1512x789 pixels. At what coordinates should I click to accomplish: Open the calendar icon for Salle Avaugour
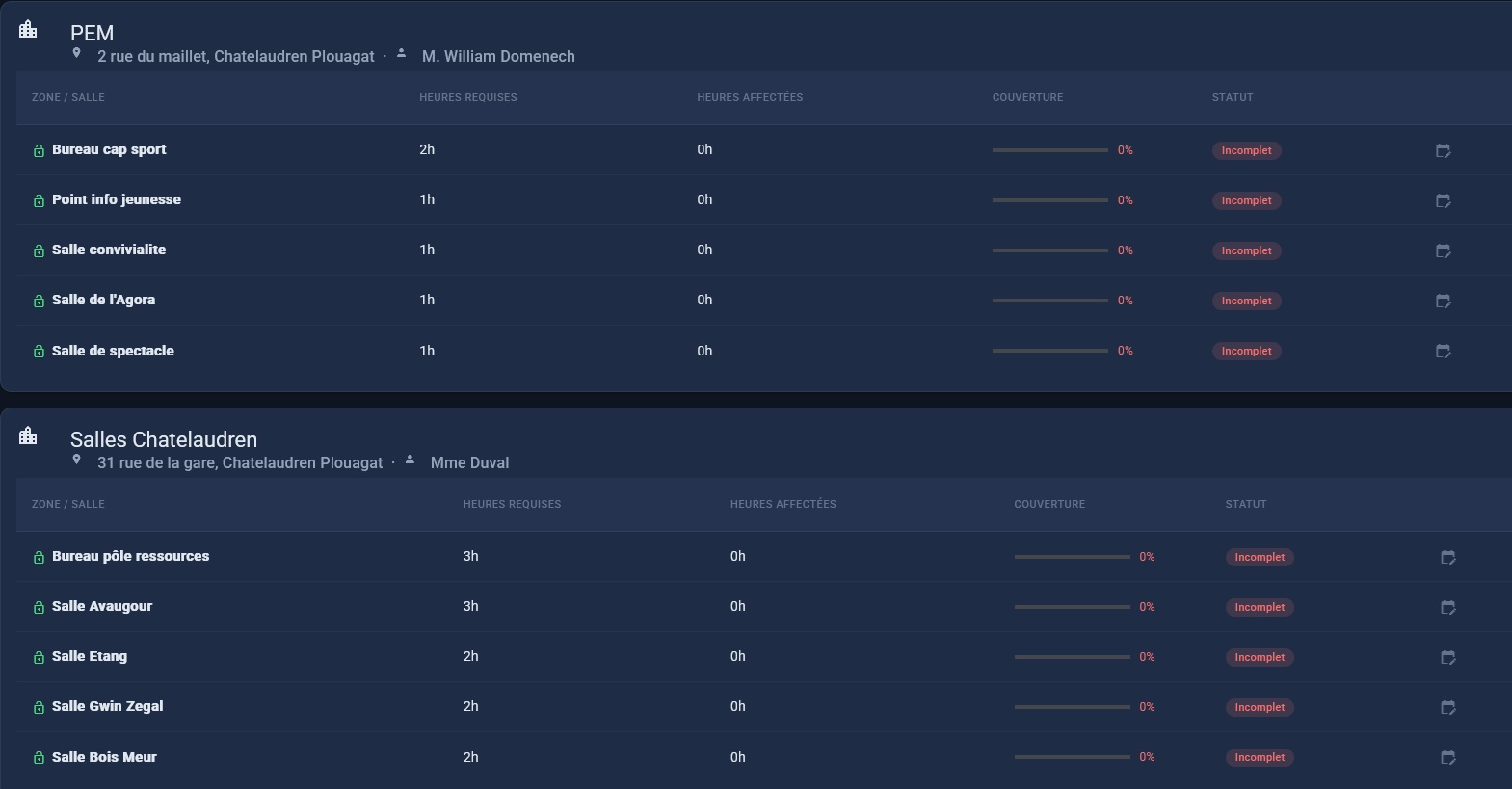pos(1448,607)
